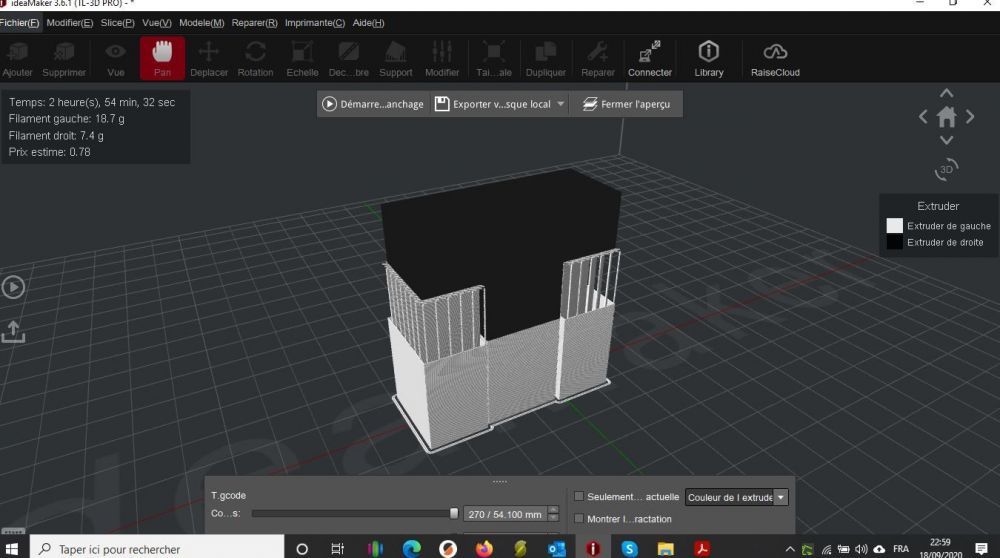This screenshot has height=558, width=1000.
Task: Click the Connecter printer icon
Action: coord(650,58)
